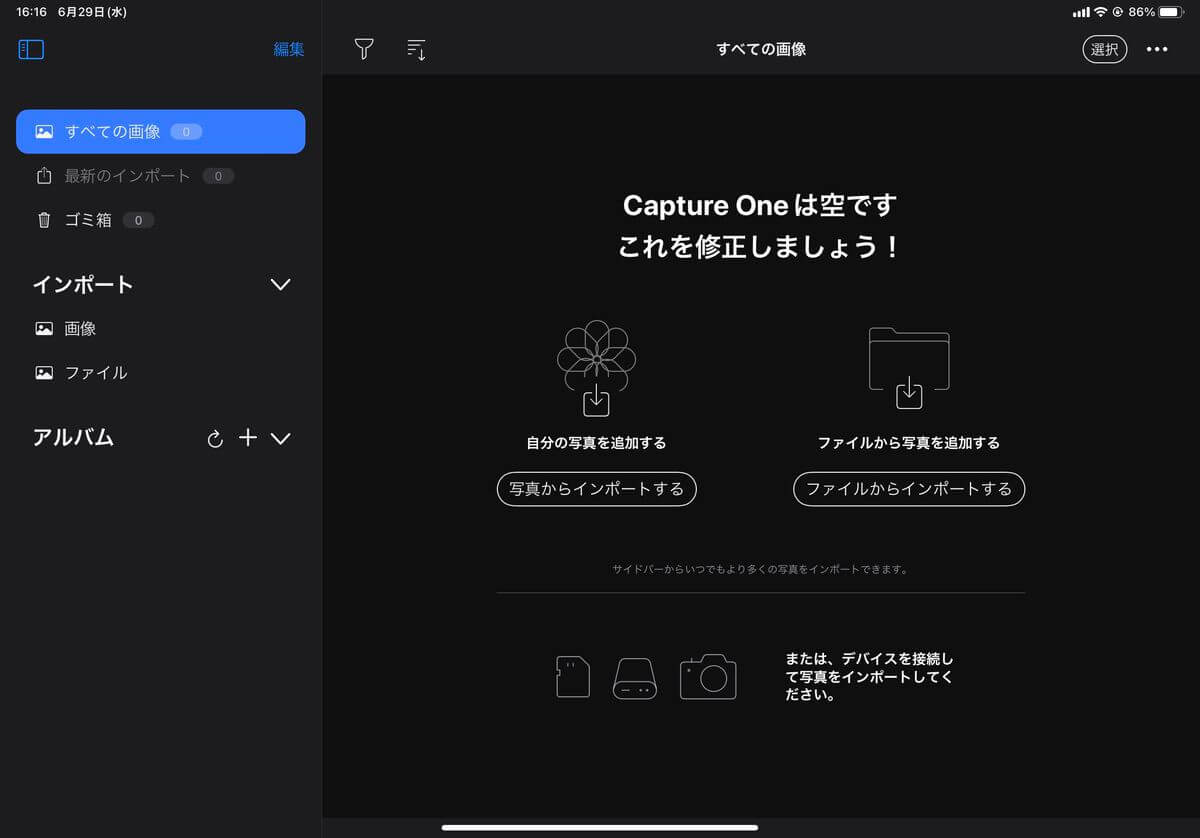
Task: Open the three-dot more options menu
Action: pyautogui.click(x=1157, y=49)
